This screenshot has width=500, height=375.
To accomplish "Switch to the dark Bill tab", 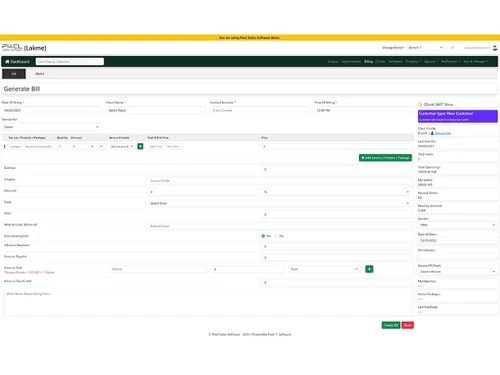I will (x=14, y=74).
